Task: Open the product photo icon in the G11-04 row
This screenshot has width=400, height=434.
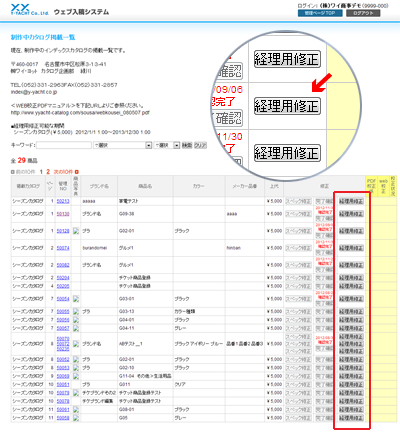Action: [x=76, y=376]
